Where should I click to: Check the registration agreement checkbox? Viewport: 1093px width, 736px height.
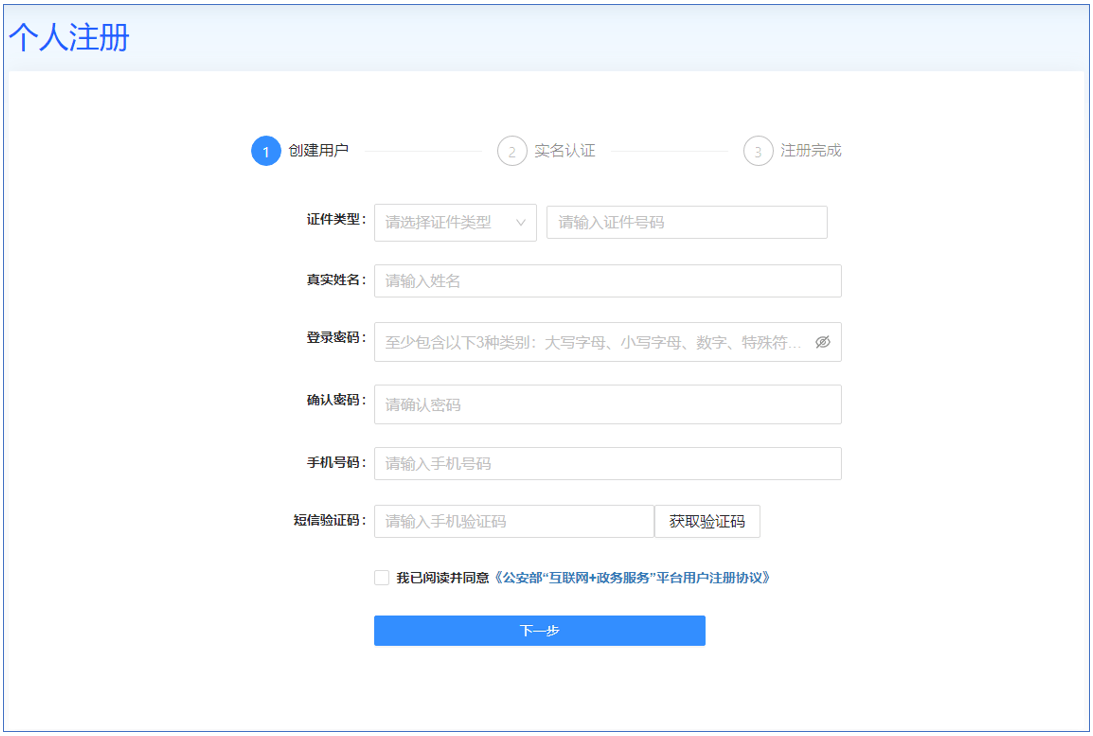[381, 578]
